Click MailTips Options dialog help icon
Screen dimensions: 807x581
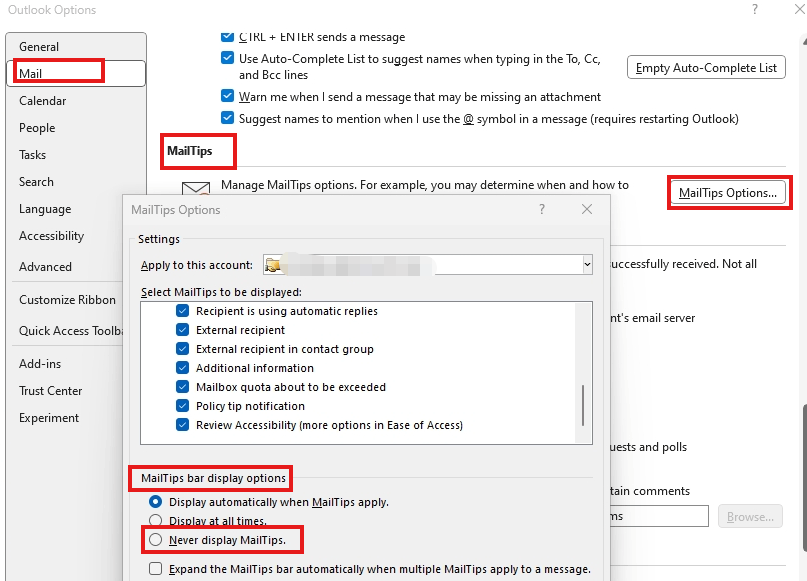point(542,209)
